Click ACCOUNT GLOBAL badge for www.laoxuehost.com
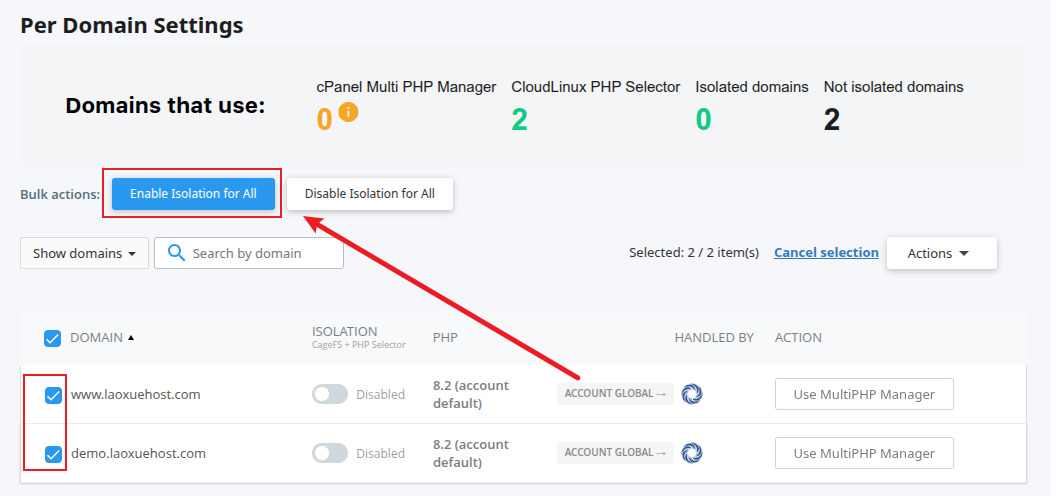 pyautogui.click(x=615, y=394)
